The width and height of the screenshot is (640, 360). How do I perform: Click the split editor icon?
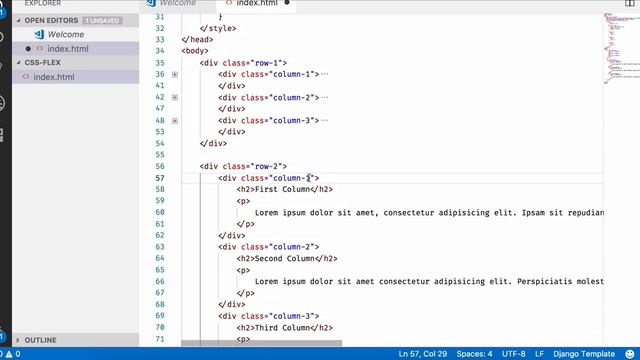pos(629,3)
